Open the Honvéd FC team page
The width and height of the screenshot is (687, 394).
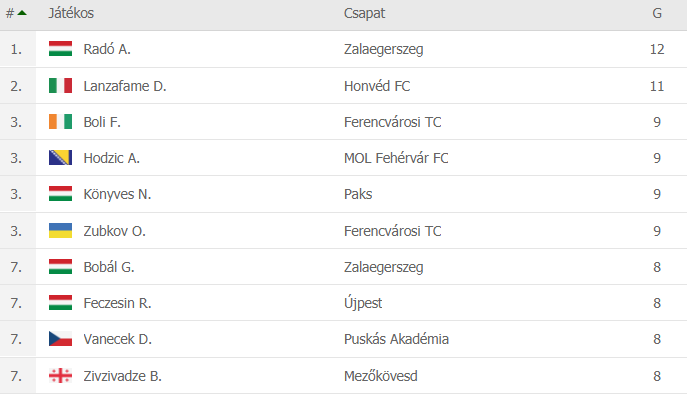point(377,86)
